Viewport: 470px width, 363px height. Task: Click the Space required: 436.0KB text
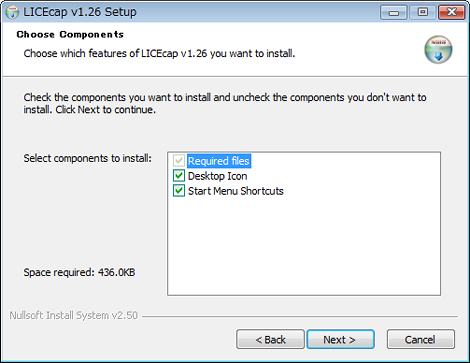[x=79, y=272]
